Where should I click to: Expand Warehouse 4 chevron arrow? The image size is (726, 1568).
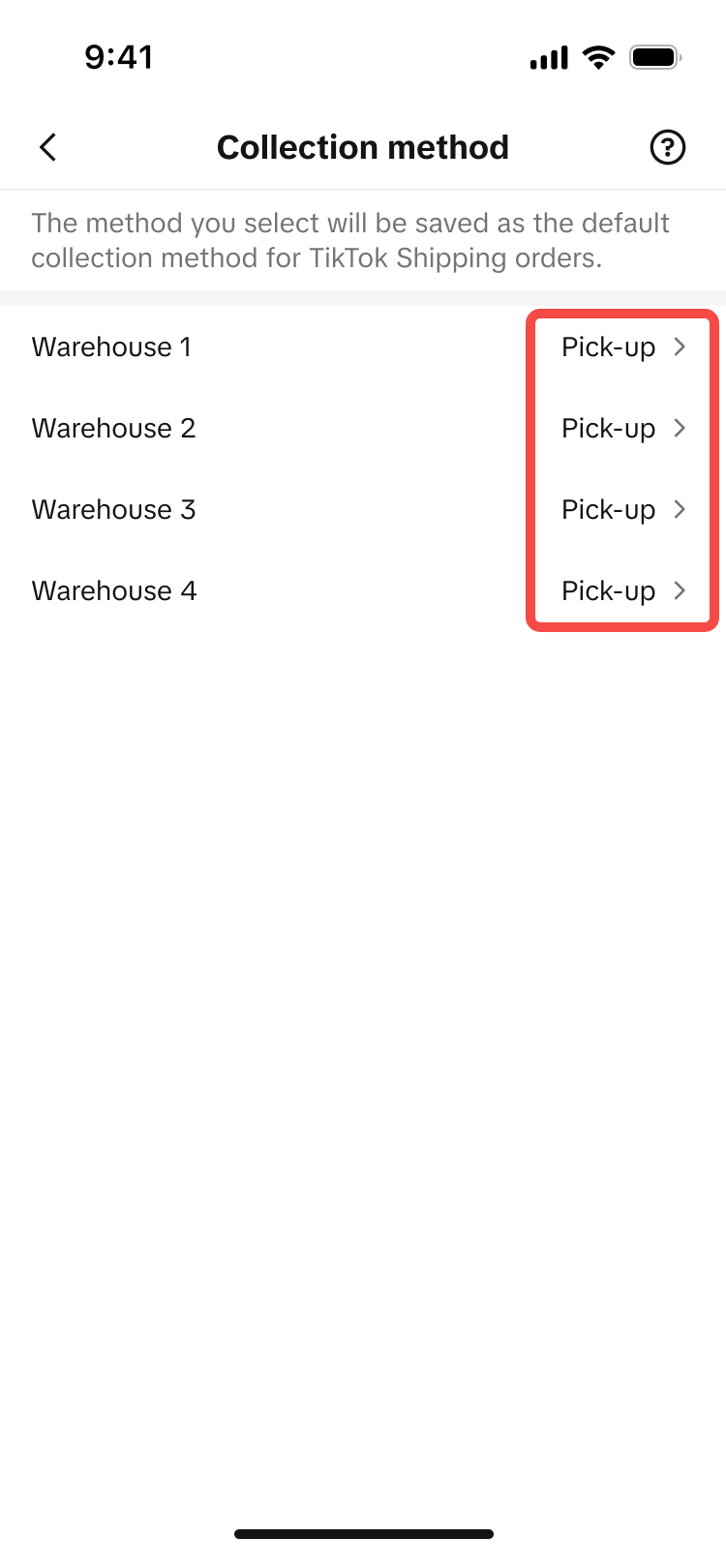pos(680,590)
